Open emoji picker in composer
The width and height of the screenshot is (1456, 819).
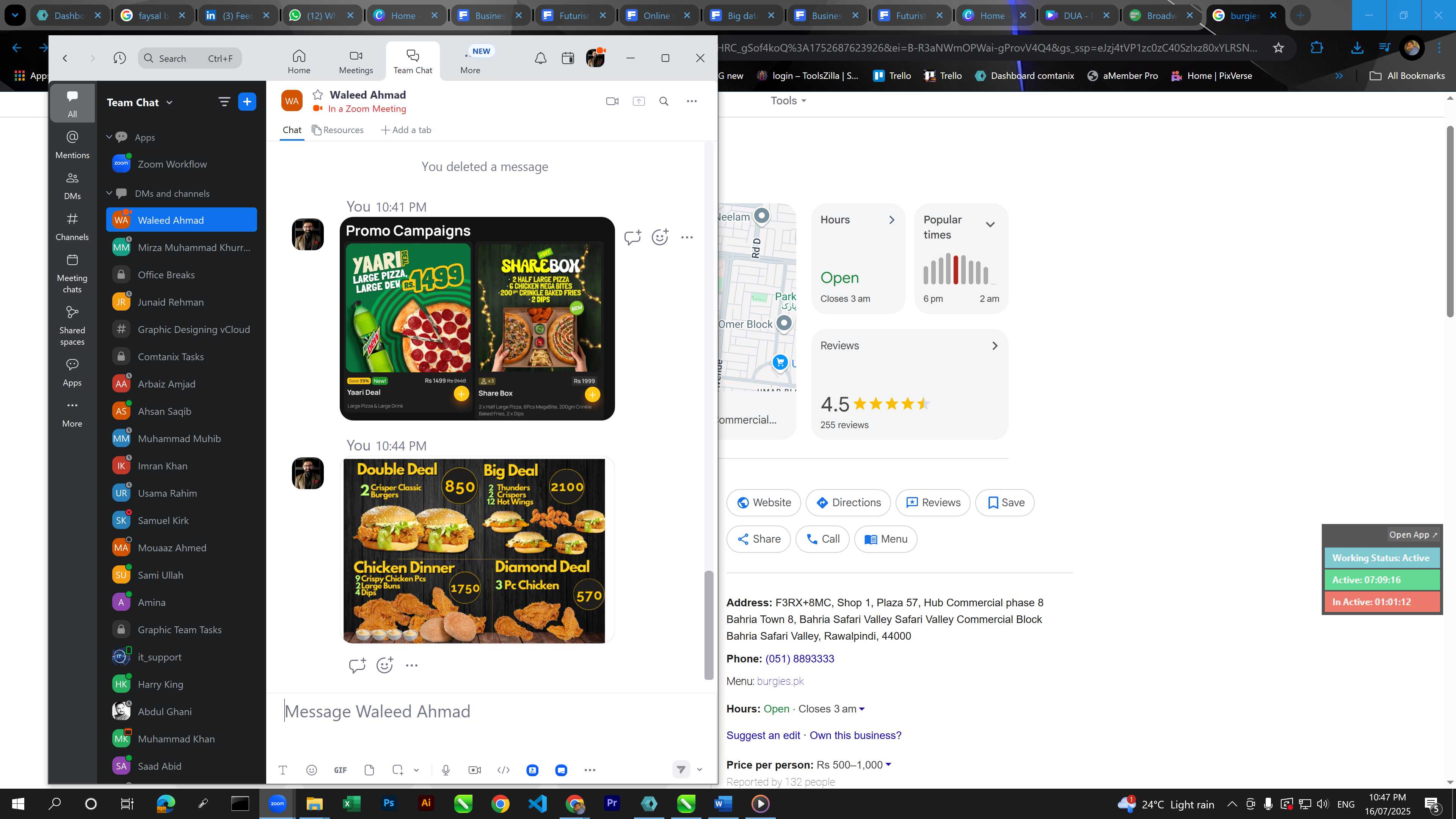pyautogui.click(x=311, y=770)
